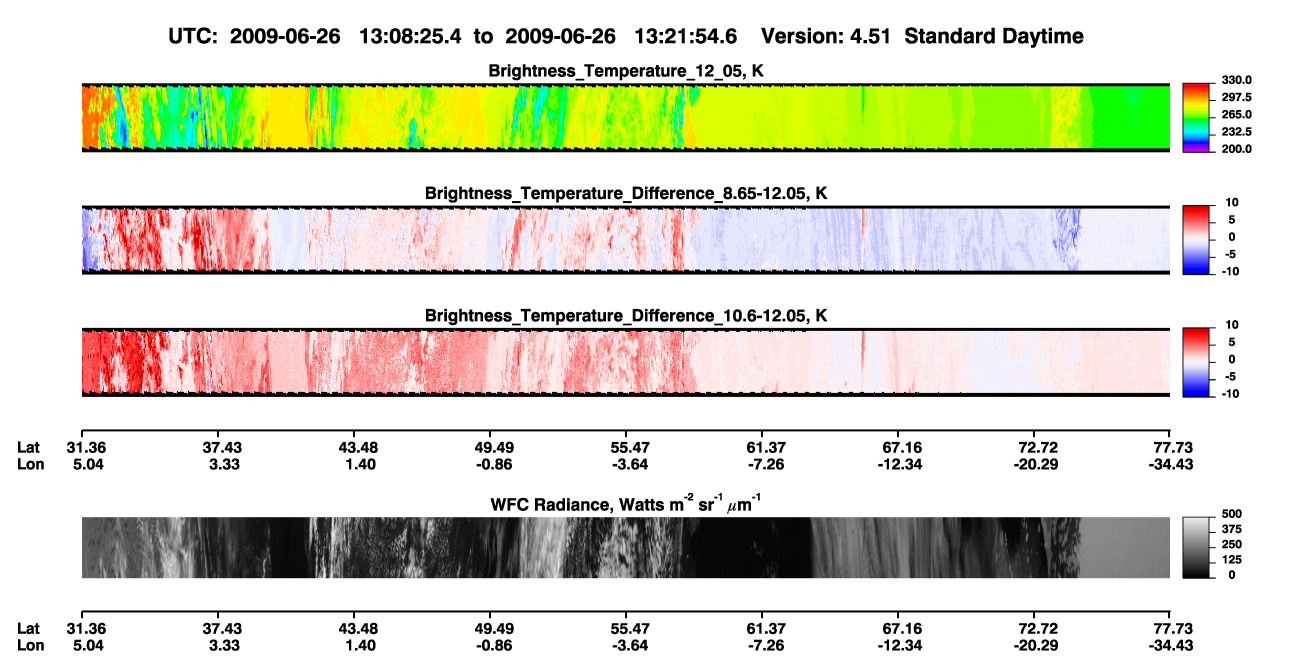
Task: Click the 'Lon' label of the lower axis
Action: (x=29, y=644)
